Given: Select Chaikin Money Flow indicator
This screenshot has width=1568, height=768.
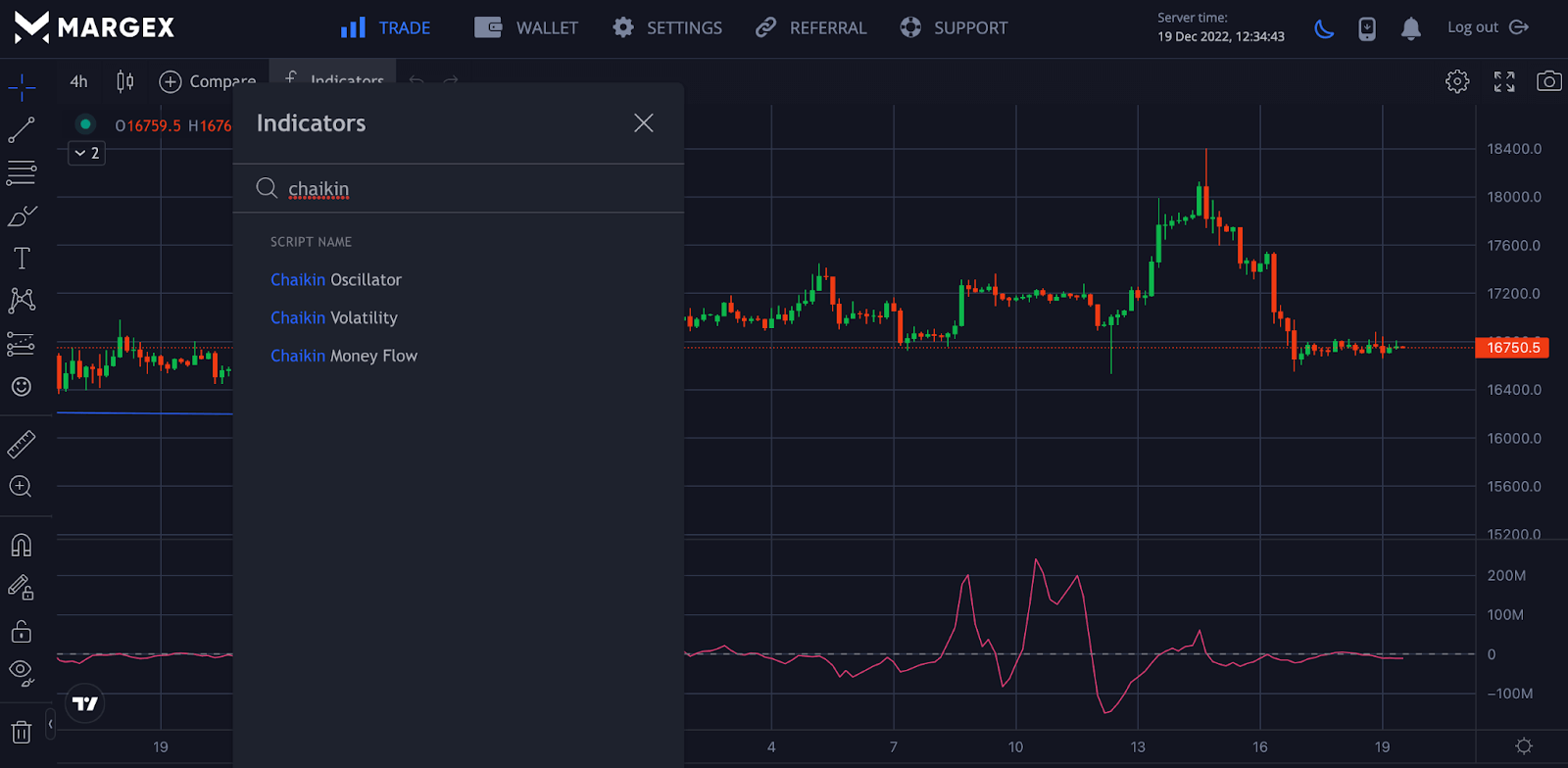Looking at the screenshot, I should click(344, 356).
